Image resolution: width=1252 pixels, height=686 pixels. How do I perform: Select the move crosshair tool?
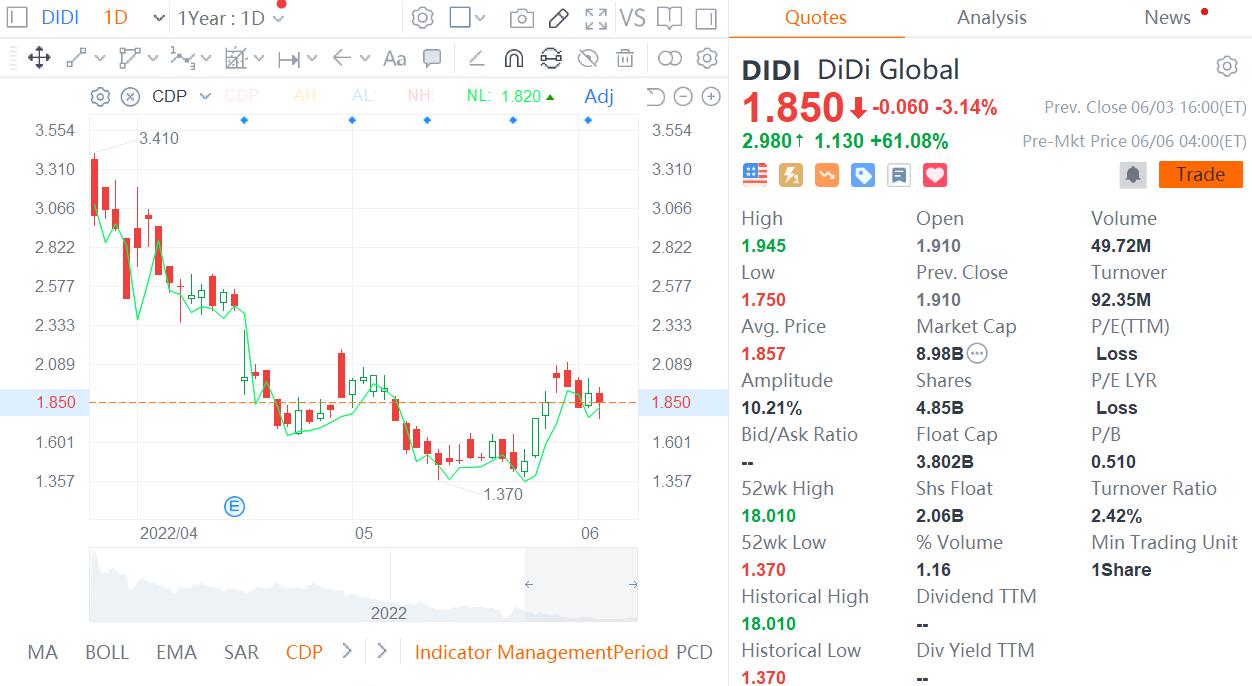click(39, 58)
